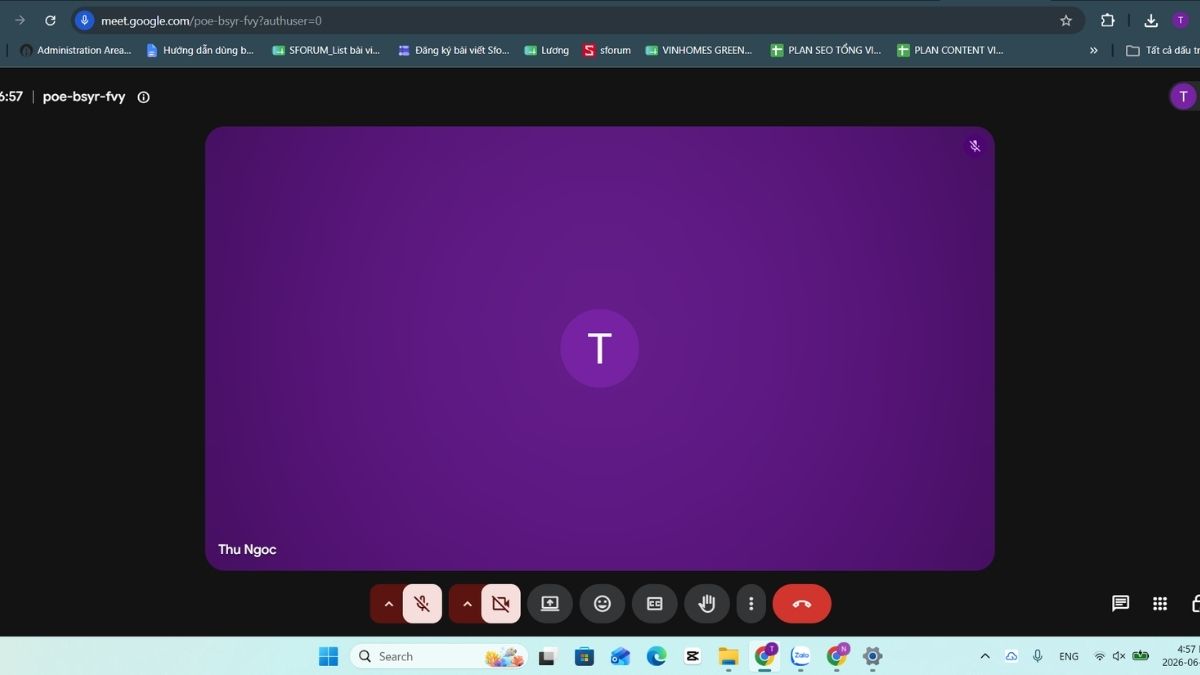The image size is (1200, 675).
Task: Turn on closed captions
Action: coord(655,604)
